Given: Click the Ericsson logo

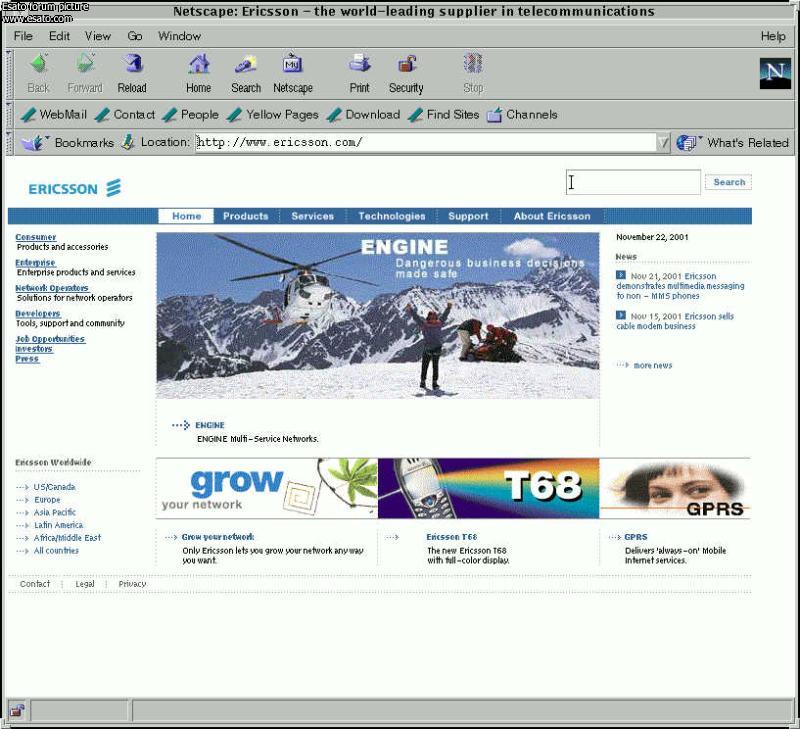Looking at the screenshot, I should [75, 188].
